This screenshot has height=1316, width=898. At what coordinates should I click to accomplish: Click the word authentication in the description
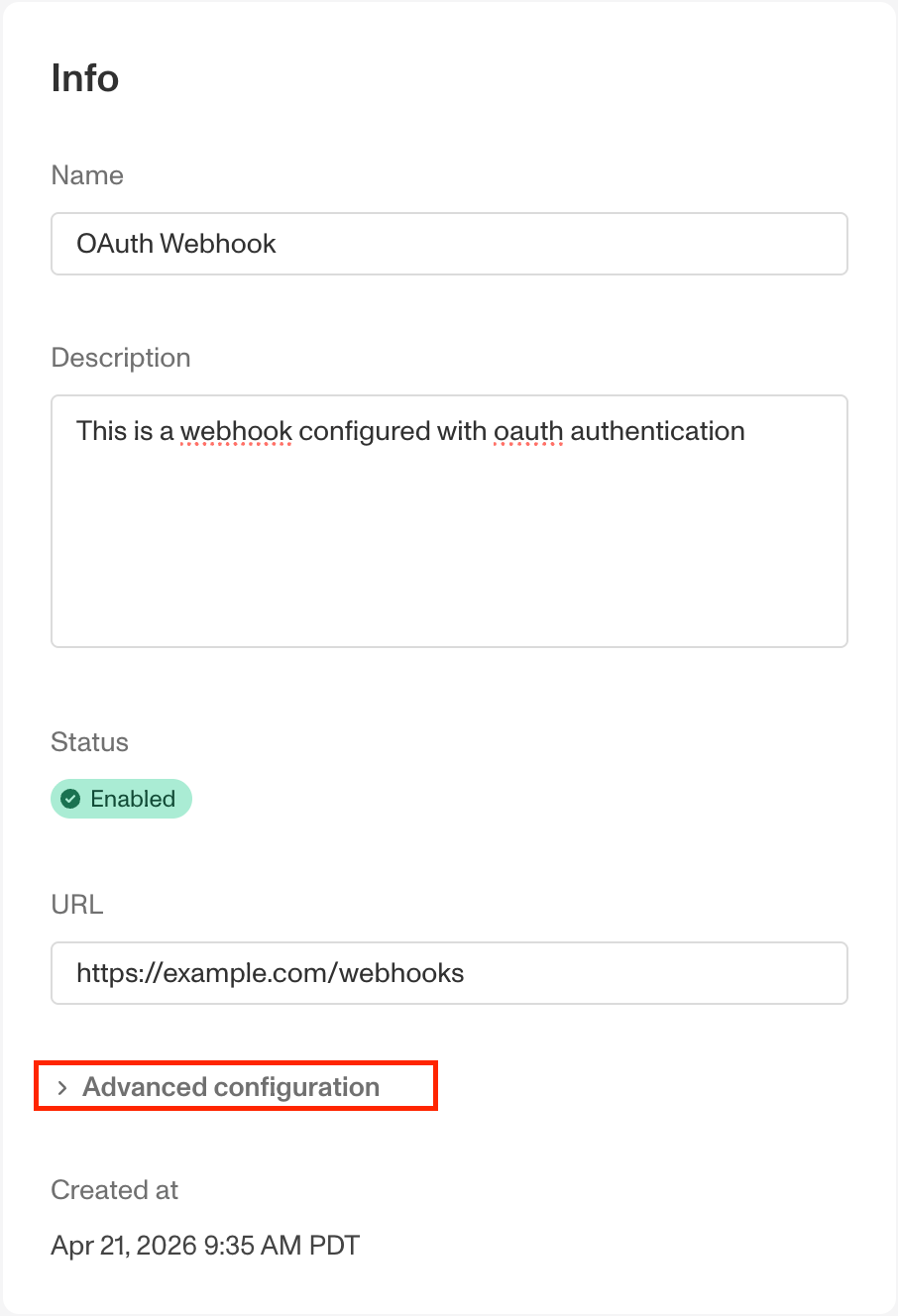click(658, 431)
